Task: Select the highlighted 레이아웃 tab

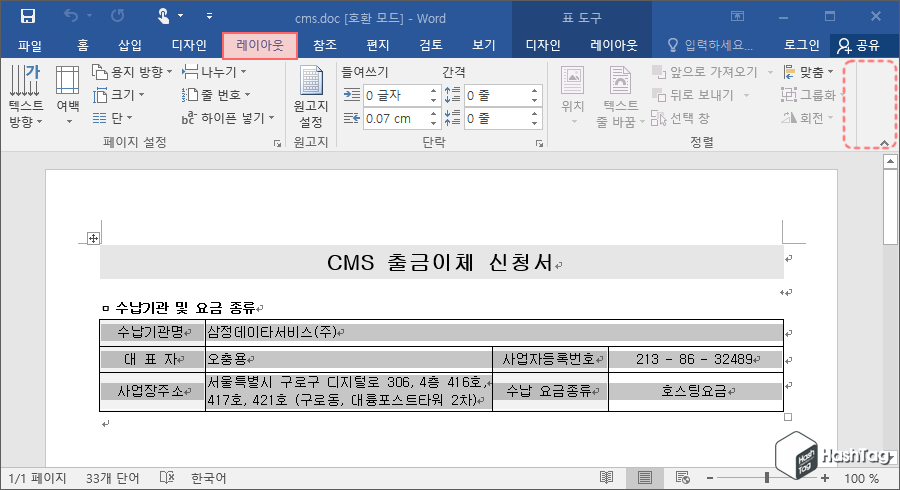Action: pos(260,45)
